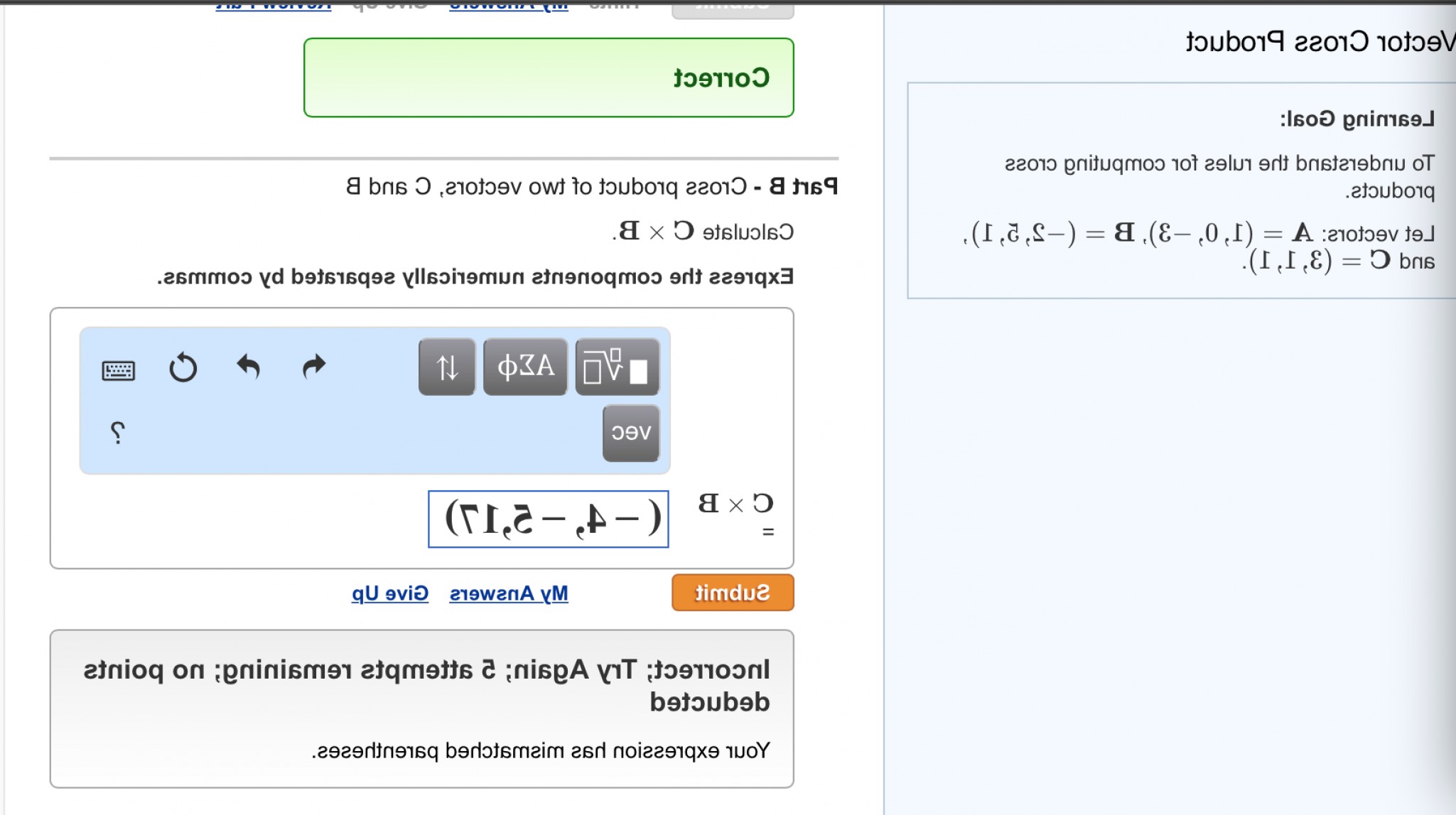Screen dimensions: 1456x815
Task: Insert a vector arrow with the vec button
Action: coord(630,431)
